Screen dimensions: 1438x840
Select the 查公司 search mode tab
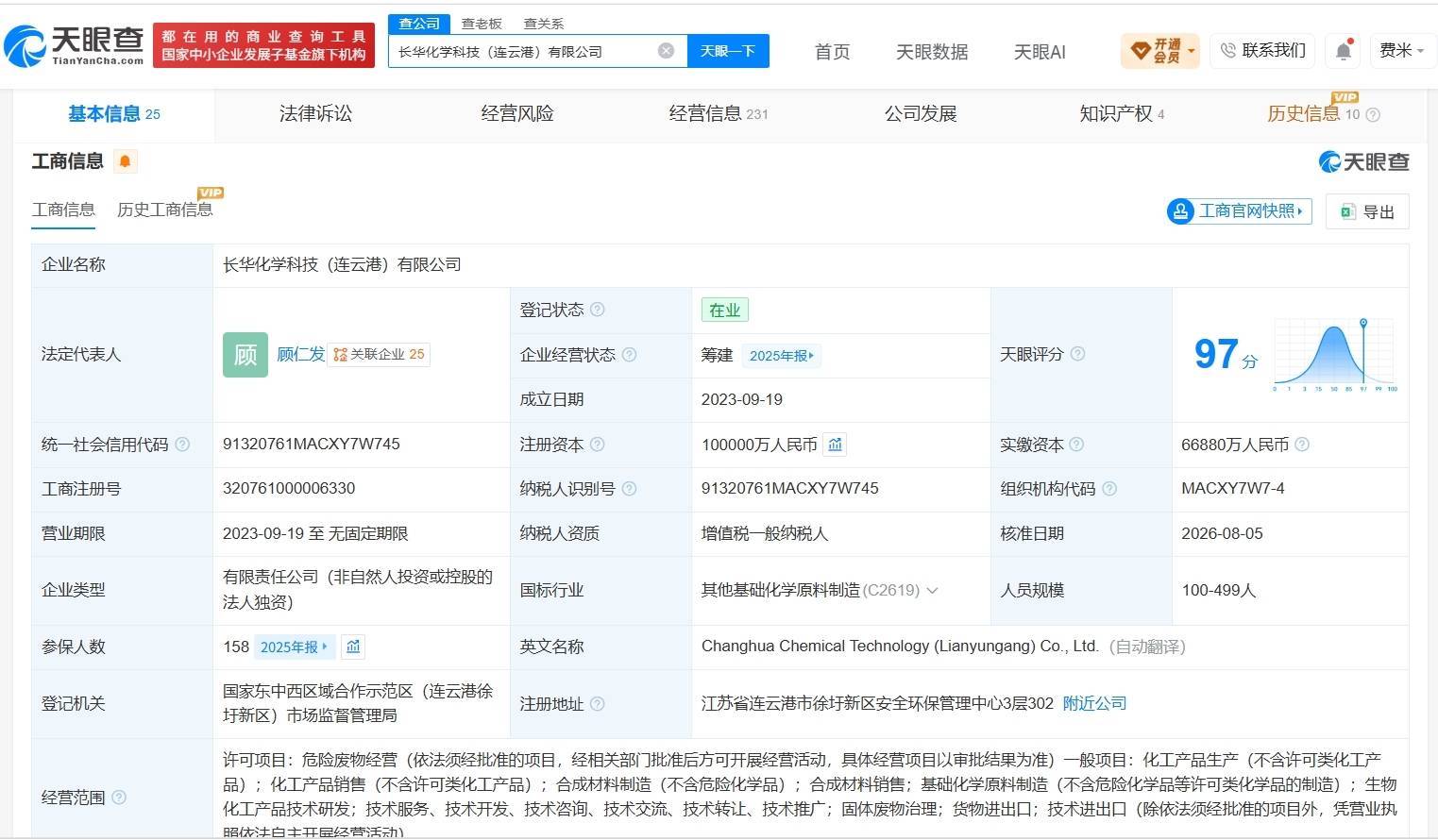point(419,24)
